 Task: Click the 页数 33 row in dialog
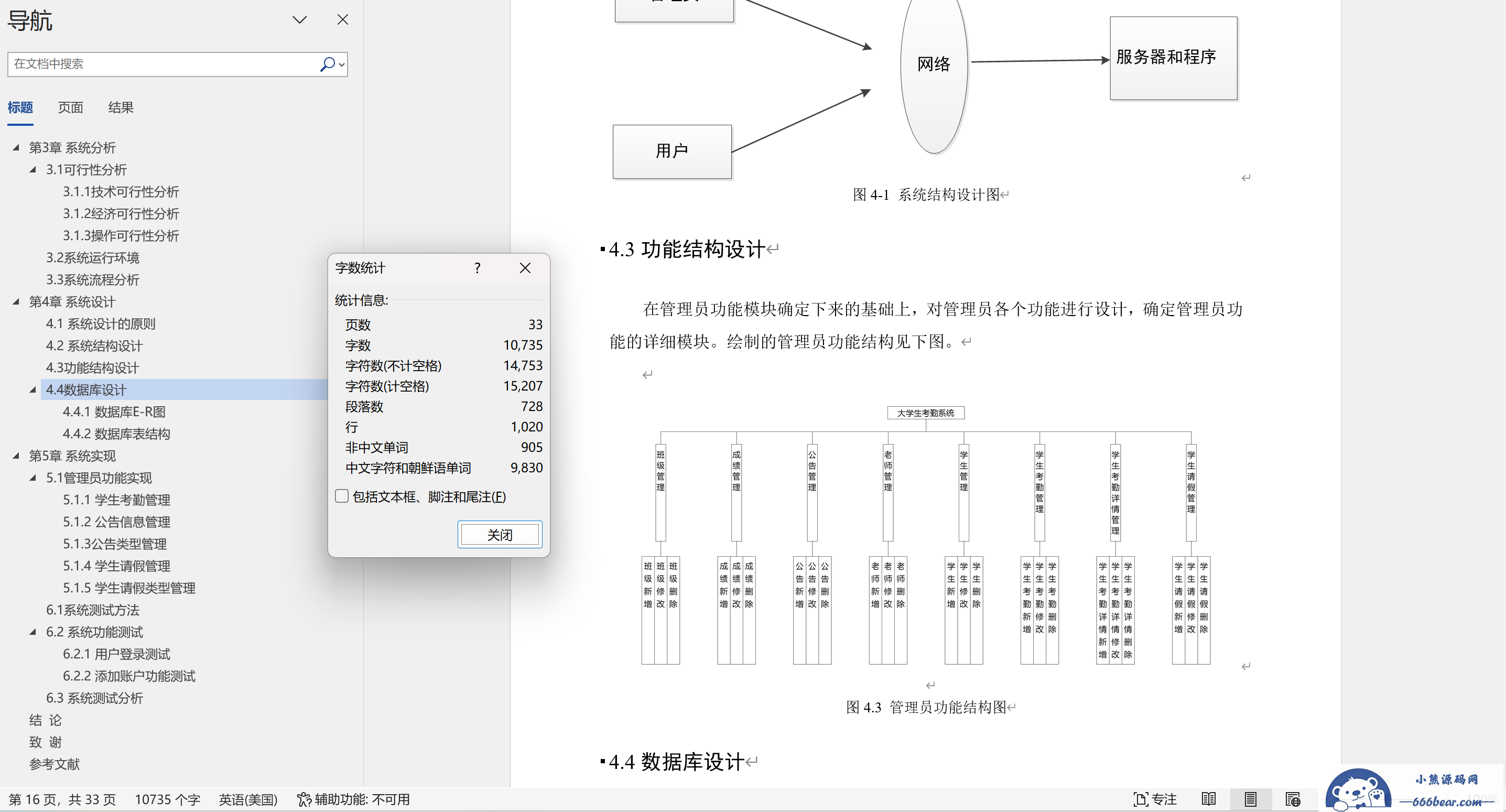click(444, 324)
